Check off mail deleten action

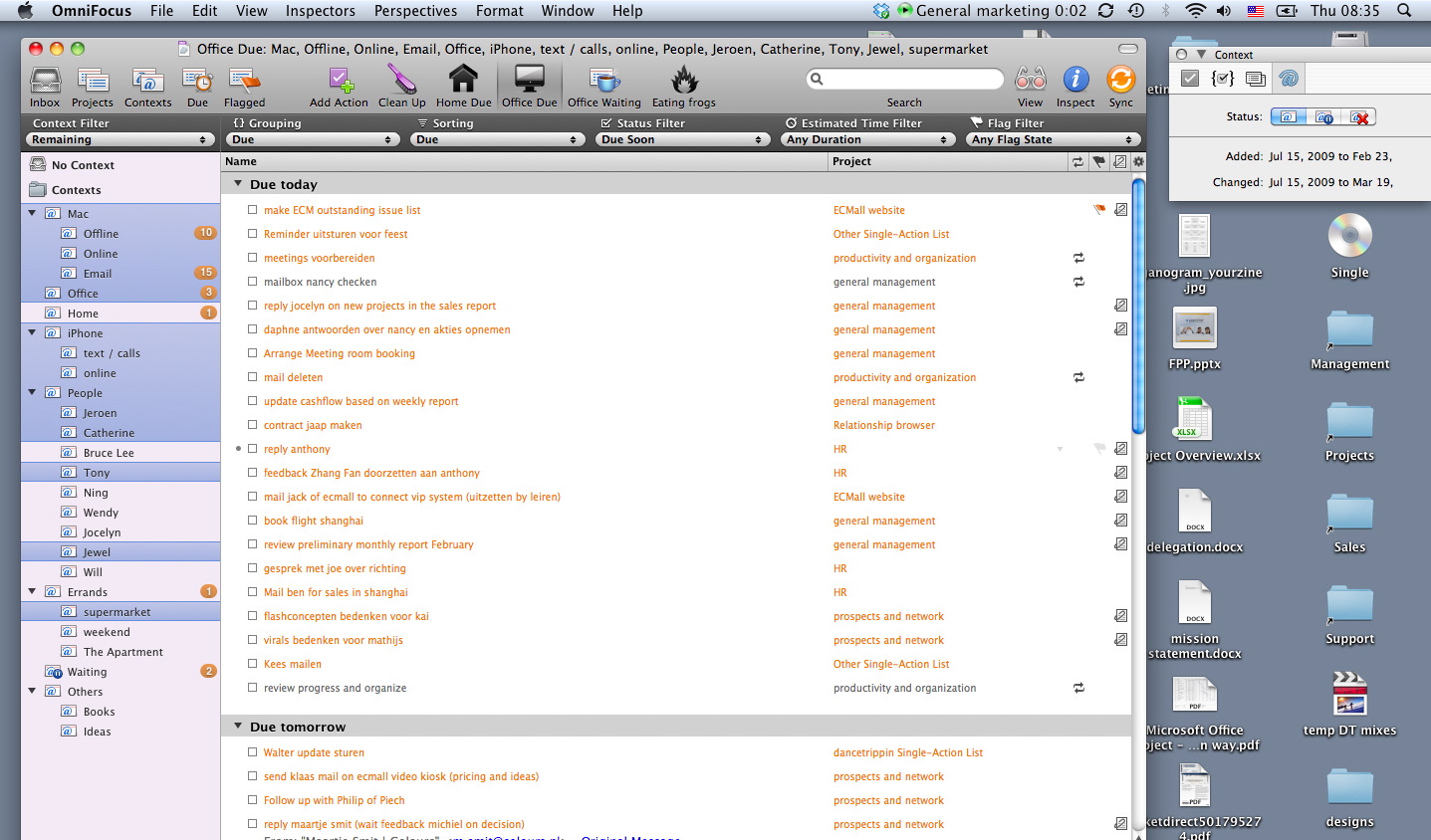point(253,377)
